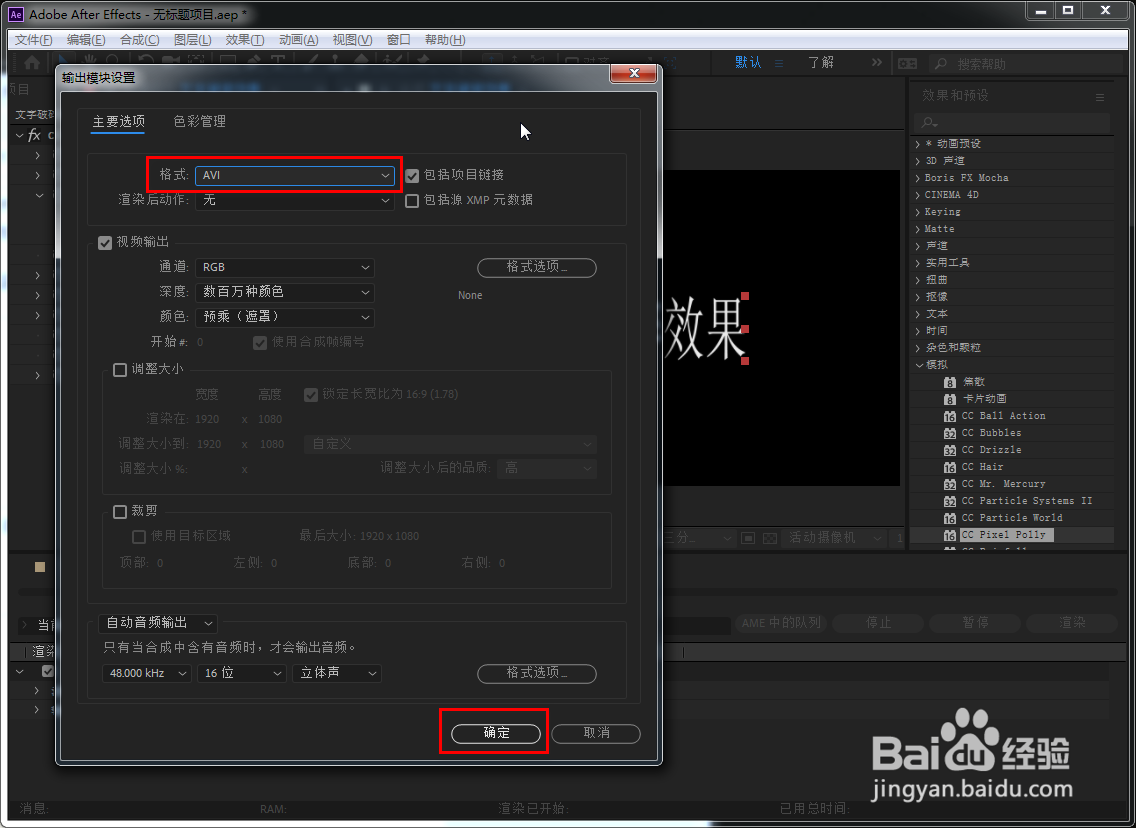
Task: Switch to the 色彩管理 tab
Action: 198,121
